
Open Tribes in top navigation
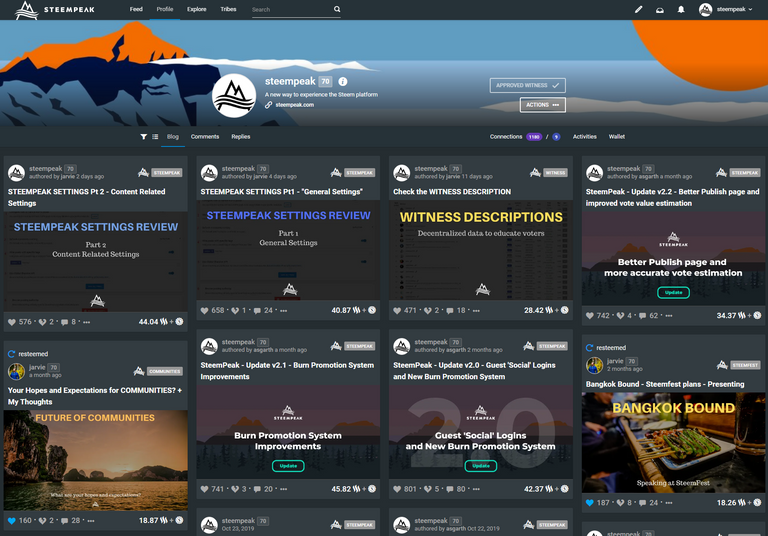pyautogui.click(x=228, y=9)
